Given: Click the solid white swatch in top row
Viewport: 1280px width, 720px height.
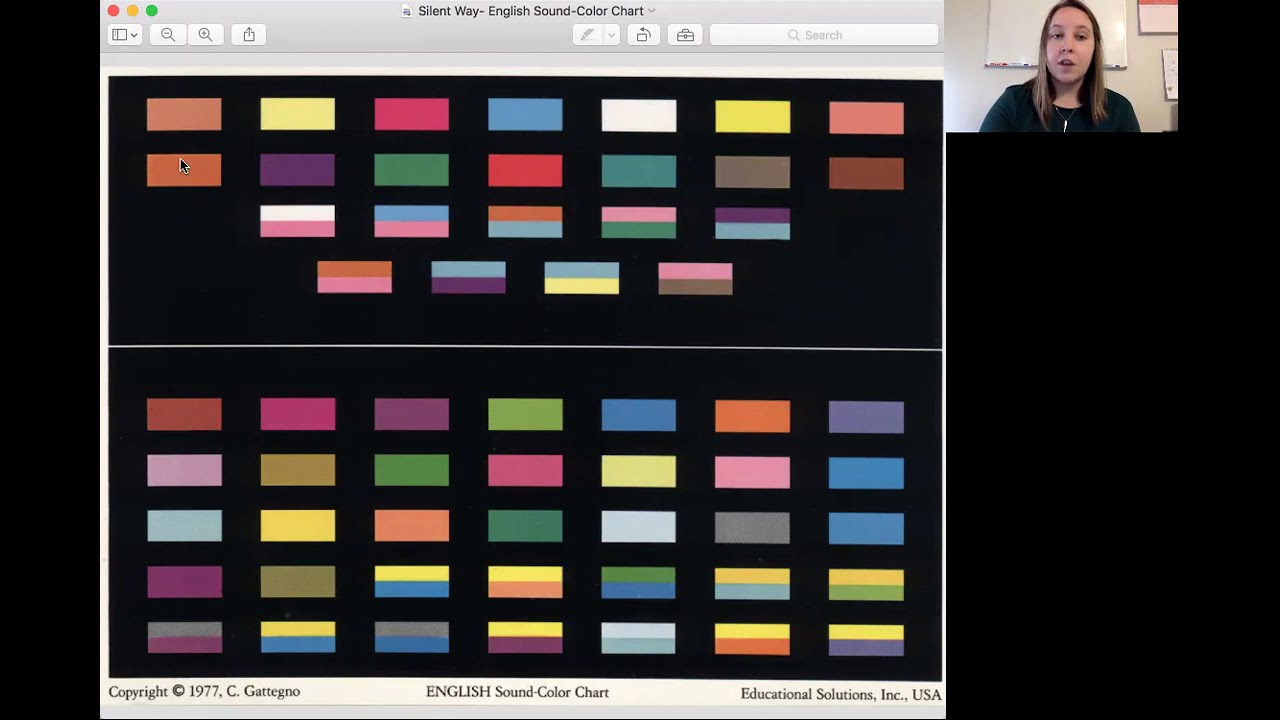Looking at the screenshot, I should pyautogui.click(x=639, y=115).
